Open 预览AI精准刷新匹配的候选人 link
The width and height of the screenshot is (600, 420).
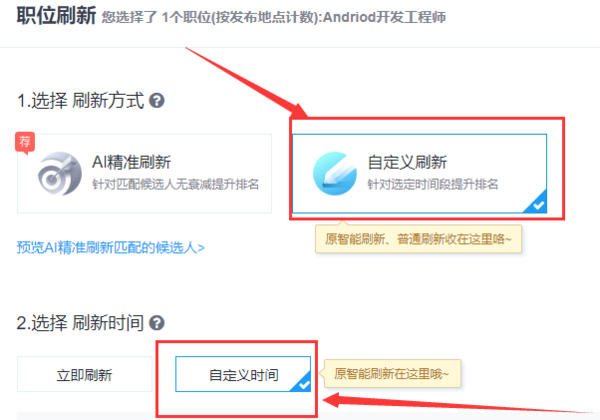pyautogui.click(x=111, y=247)
